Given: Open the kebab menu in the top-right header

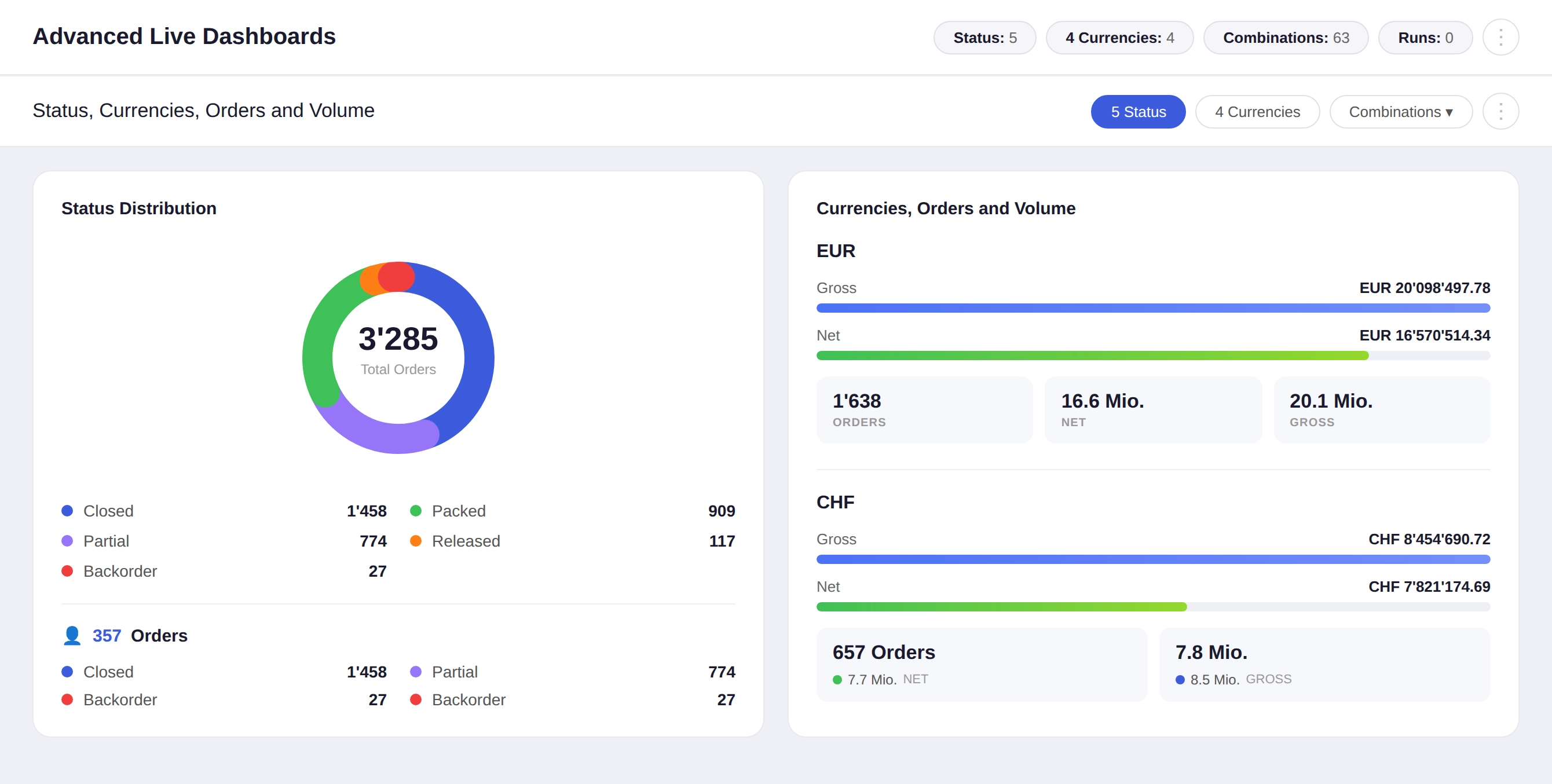Looking at the screenshot, I should (x=1501, y=36).
